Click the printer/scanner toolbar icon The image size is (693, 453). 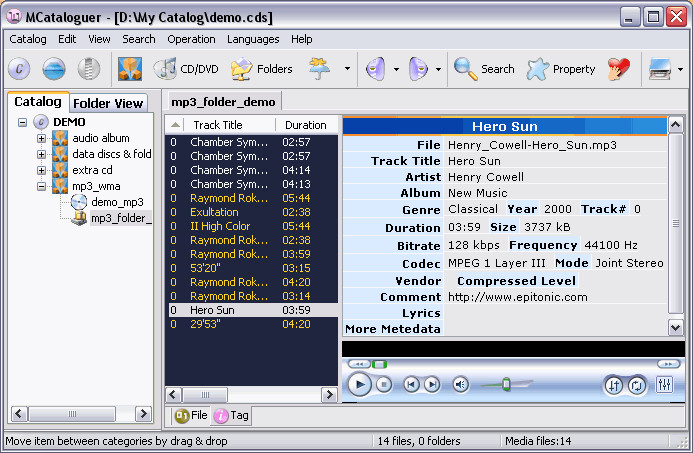[660, 69]
